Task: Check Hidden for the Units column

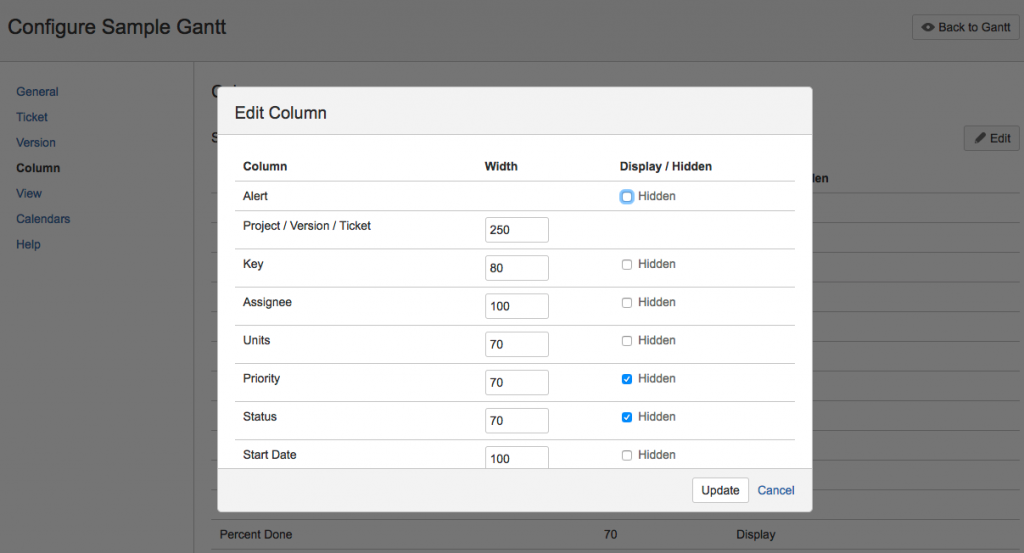Action: click(x=627, y=341)
